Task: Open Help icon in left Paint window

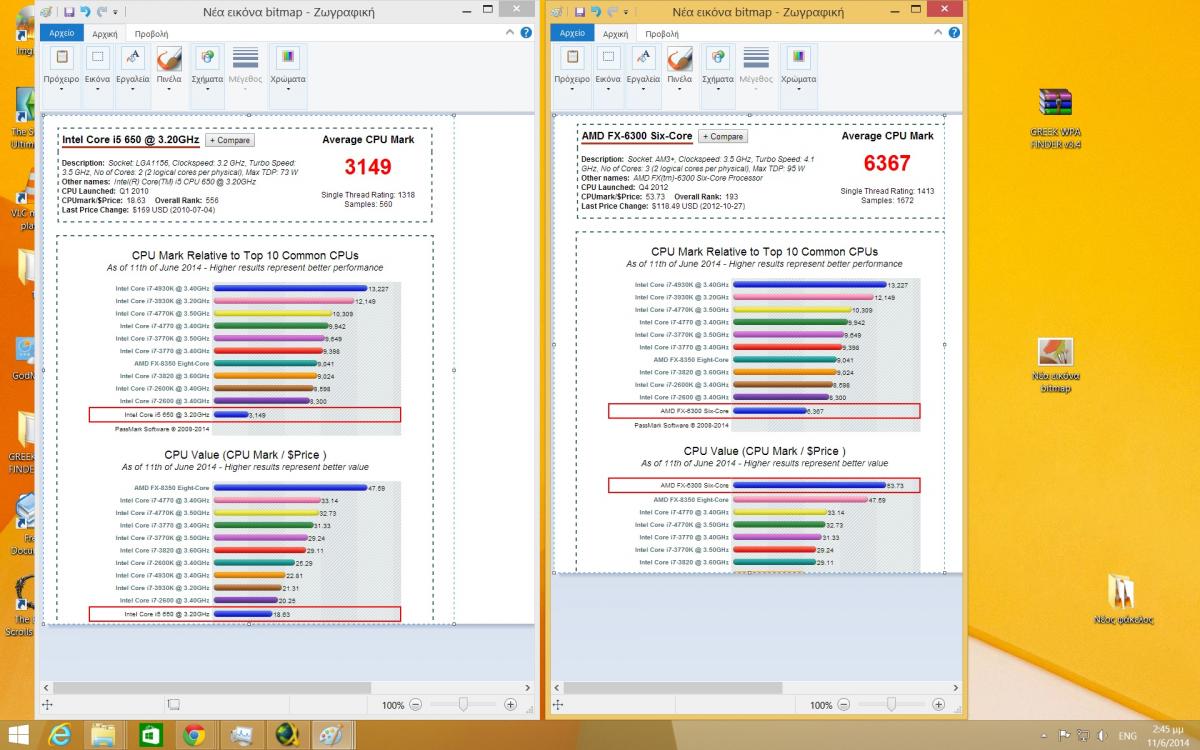Action: [525, 32]
